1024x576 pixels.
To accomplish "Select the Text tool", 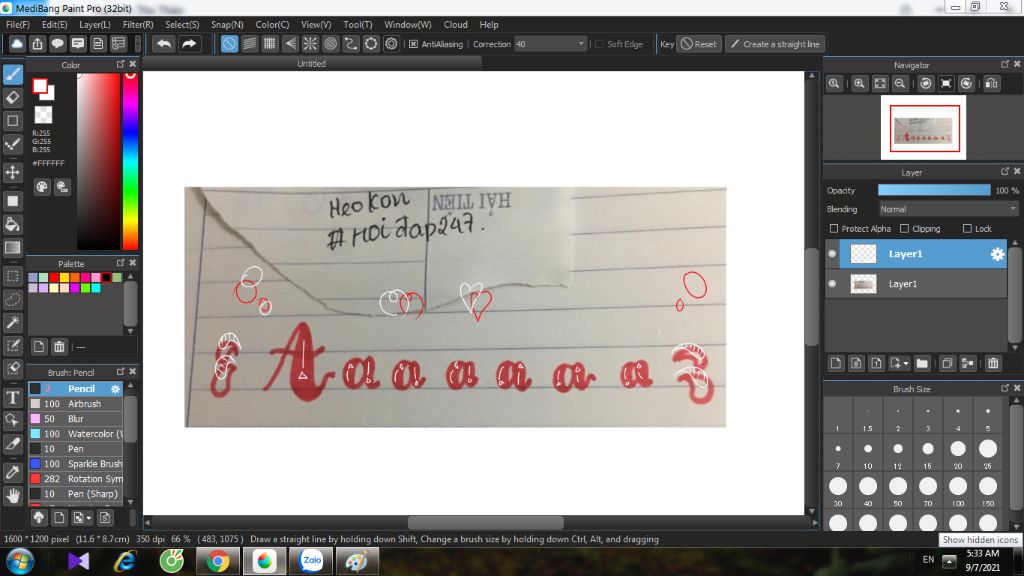I will 12,397.
